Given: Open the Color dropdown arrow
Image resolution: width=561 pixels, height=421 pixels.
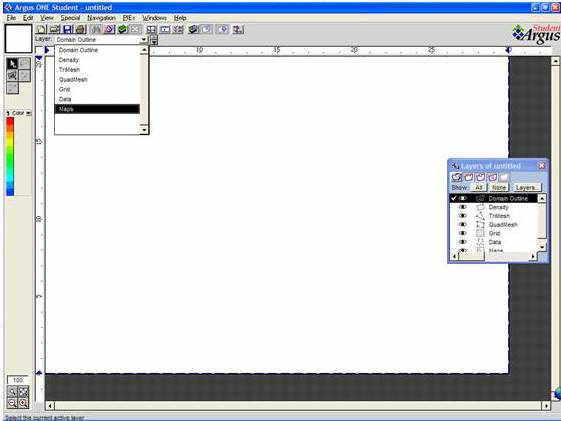Looking at the screenshot, I should point(28,113).
